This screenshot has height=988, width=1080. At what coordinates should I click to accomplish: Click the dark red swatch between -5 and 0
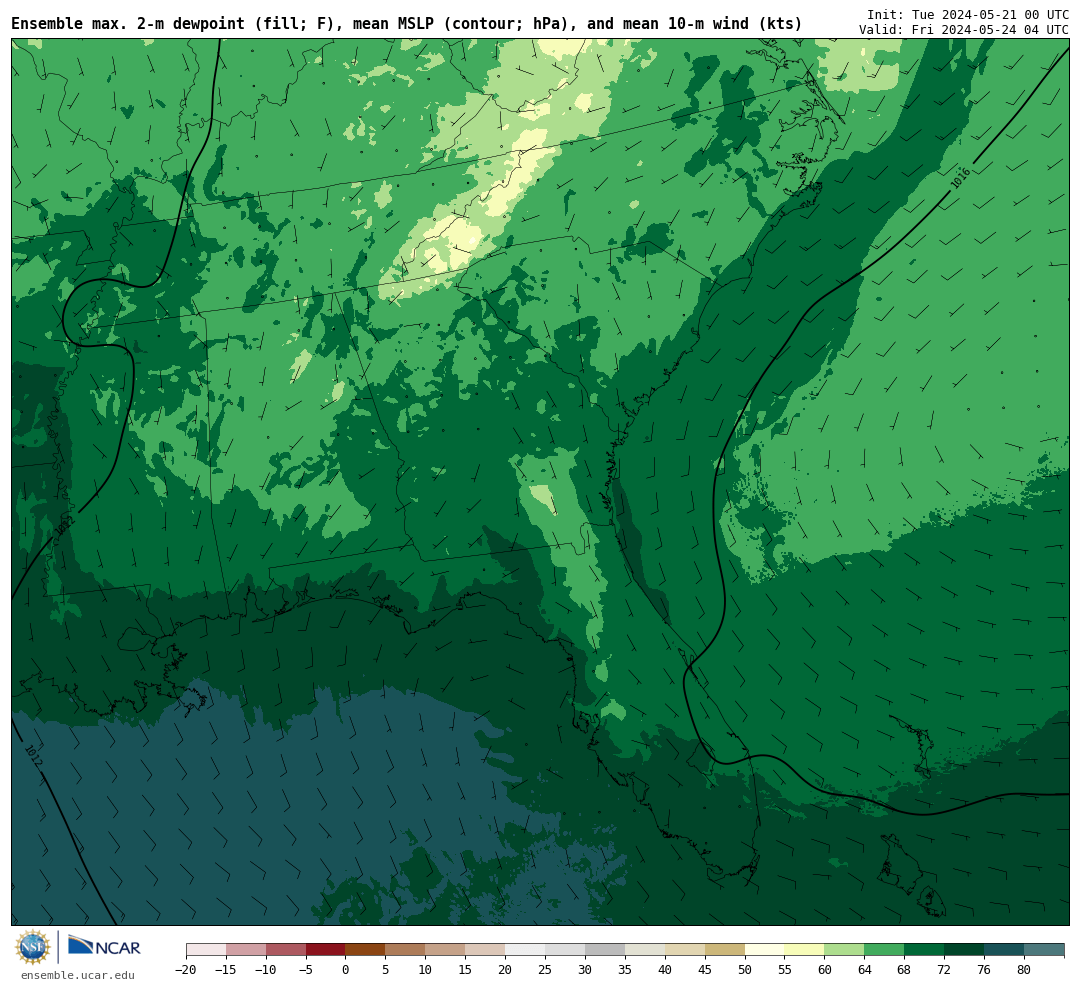(326, 950)
